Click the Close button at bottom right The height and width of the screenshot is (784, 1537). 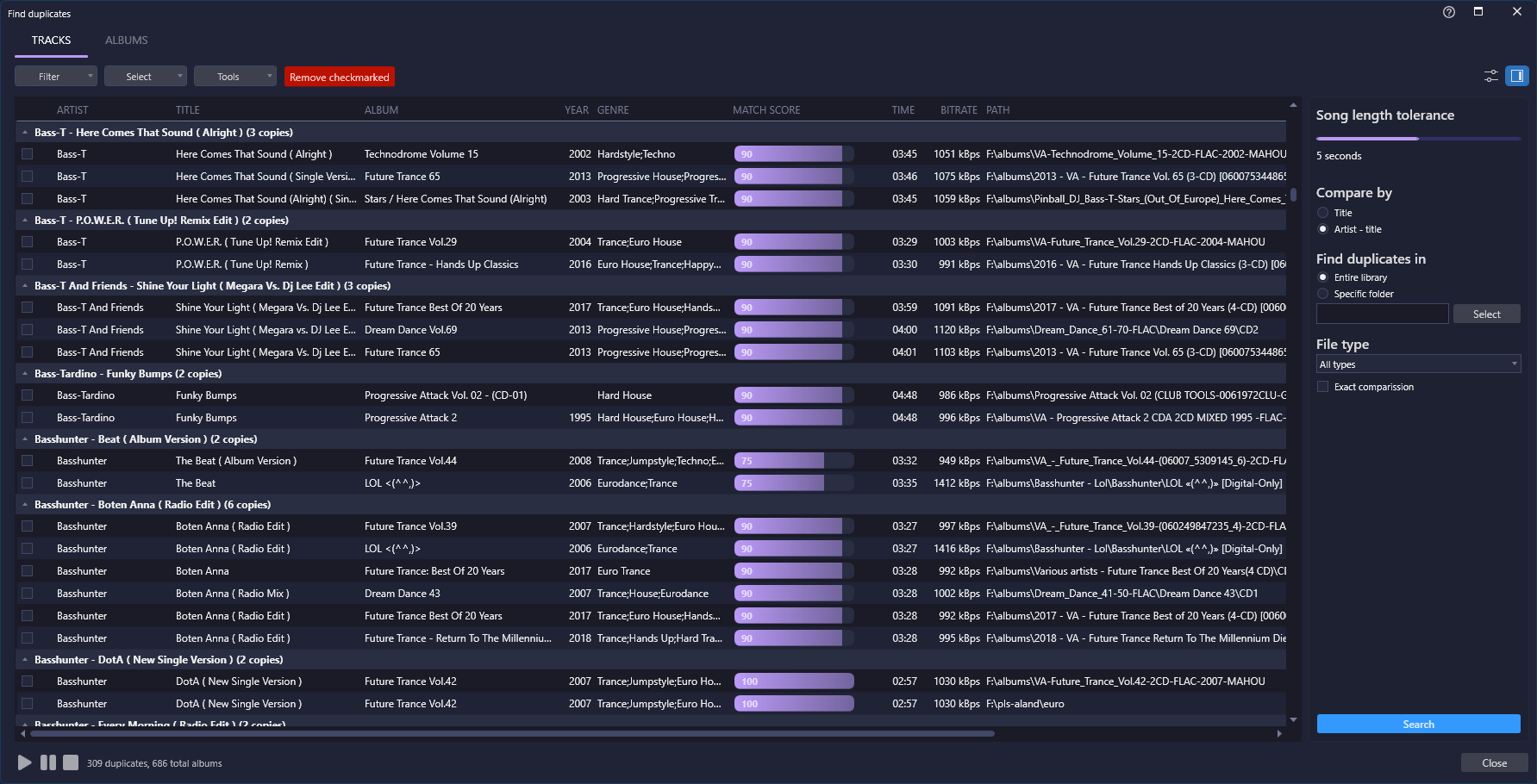1494,763
